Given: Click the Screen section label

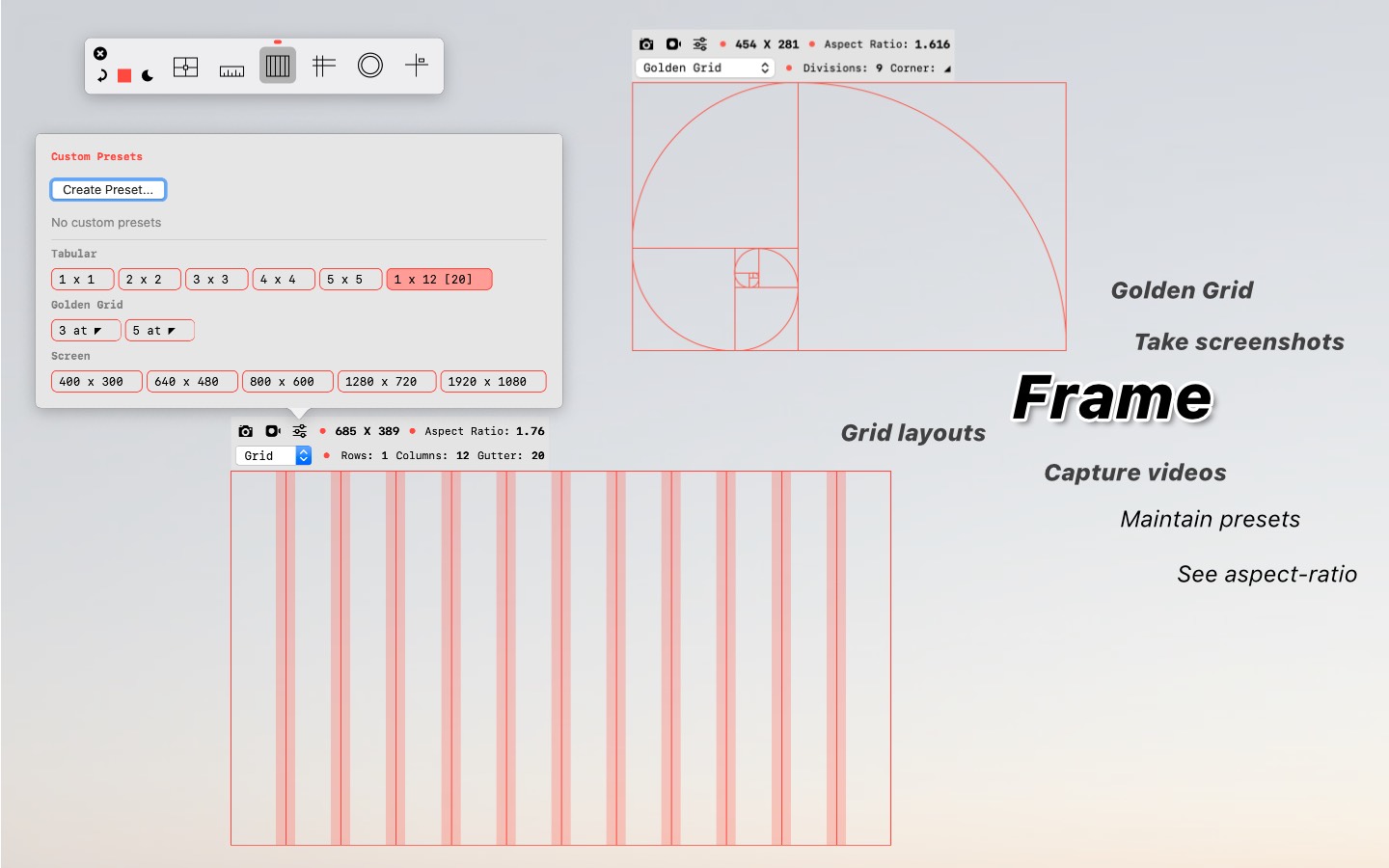Looking at the screenshot, I should [70, 357].
